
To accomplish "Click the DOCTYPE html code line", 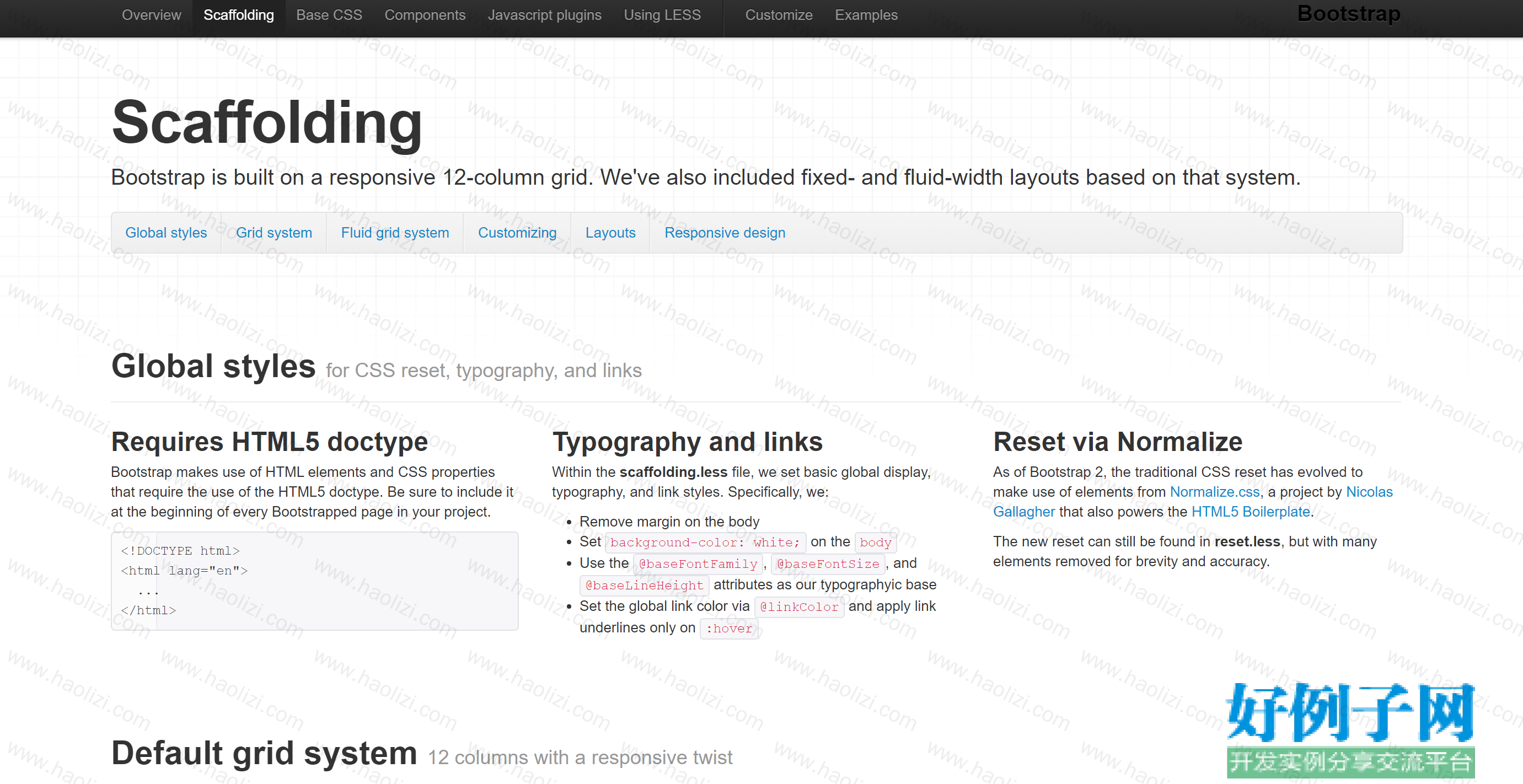I will point(180,550).
